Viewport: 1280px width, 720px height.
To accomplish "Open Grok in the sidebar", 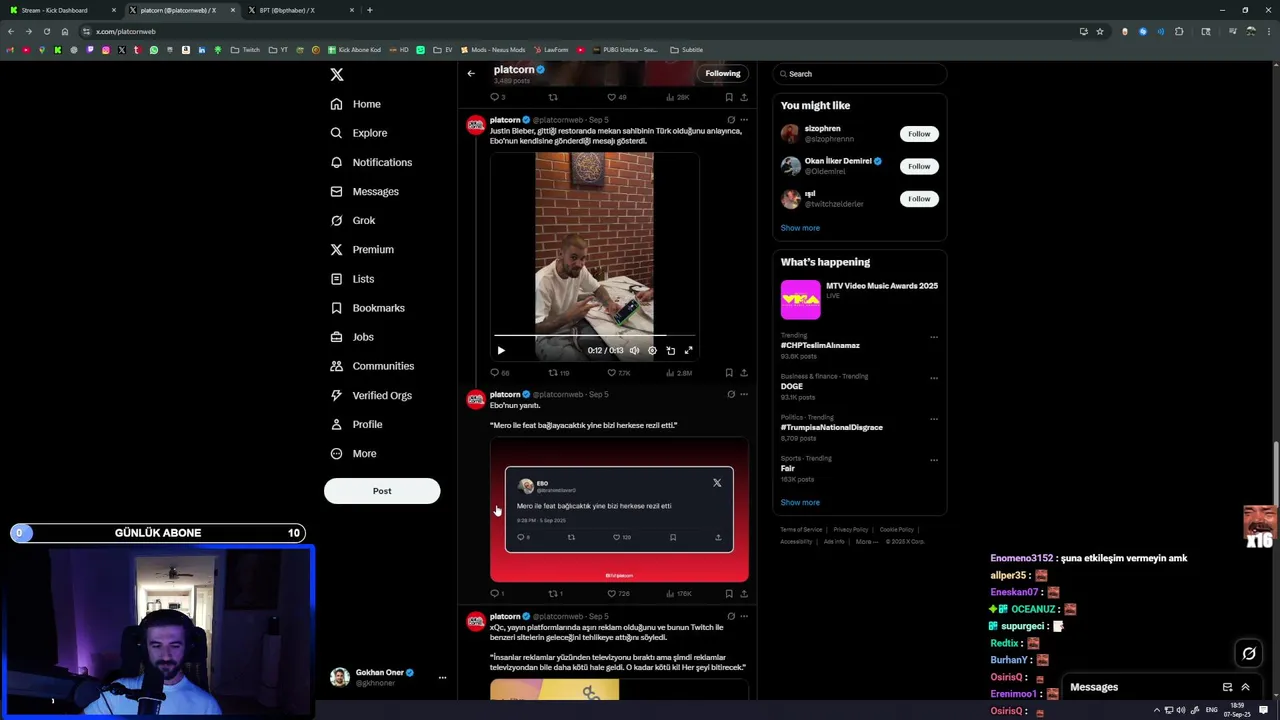I will pyautogui.click(x=353, y=220).
